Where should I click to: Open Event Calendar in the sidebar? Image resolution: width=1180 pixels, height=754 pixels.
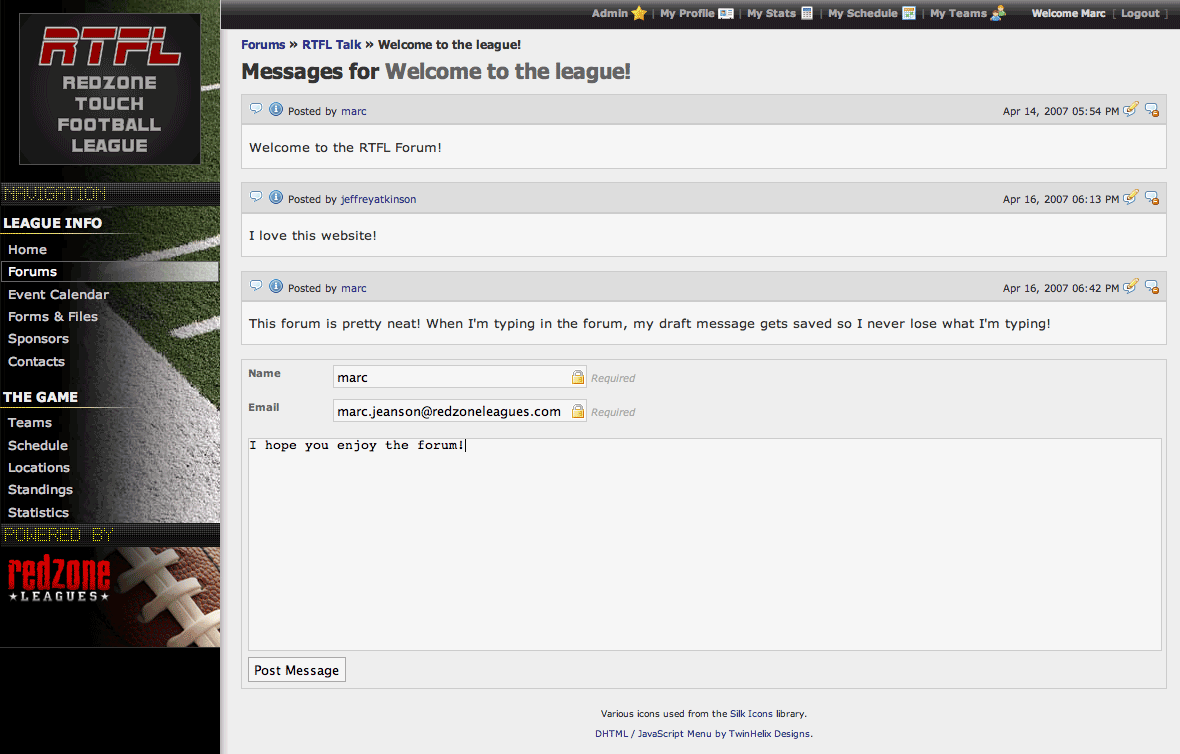coord(58,294)
